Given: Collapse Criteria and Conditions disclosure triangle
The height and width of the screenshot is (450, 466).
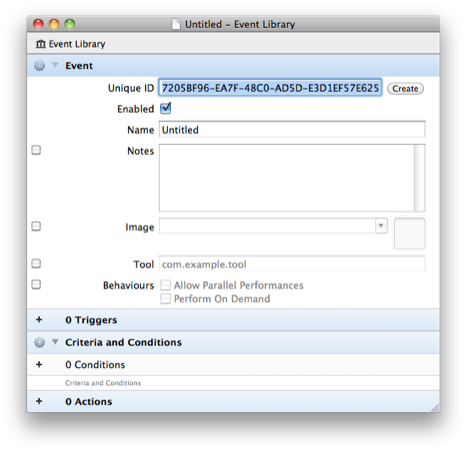Looking at the screenshot, I should pyautogui.click(x=55, y=342).
